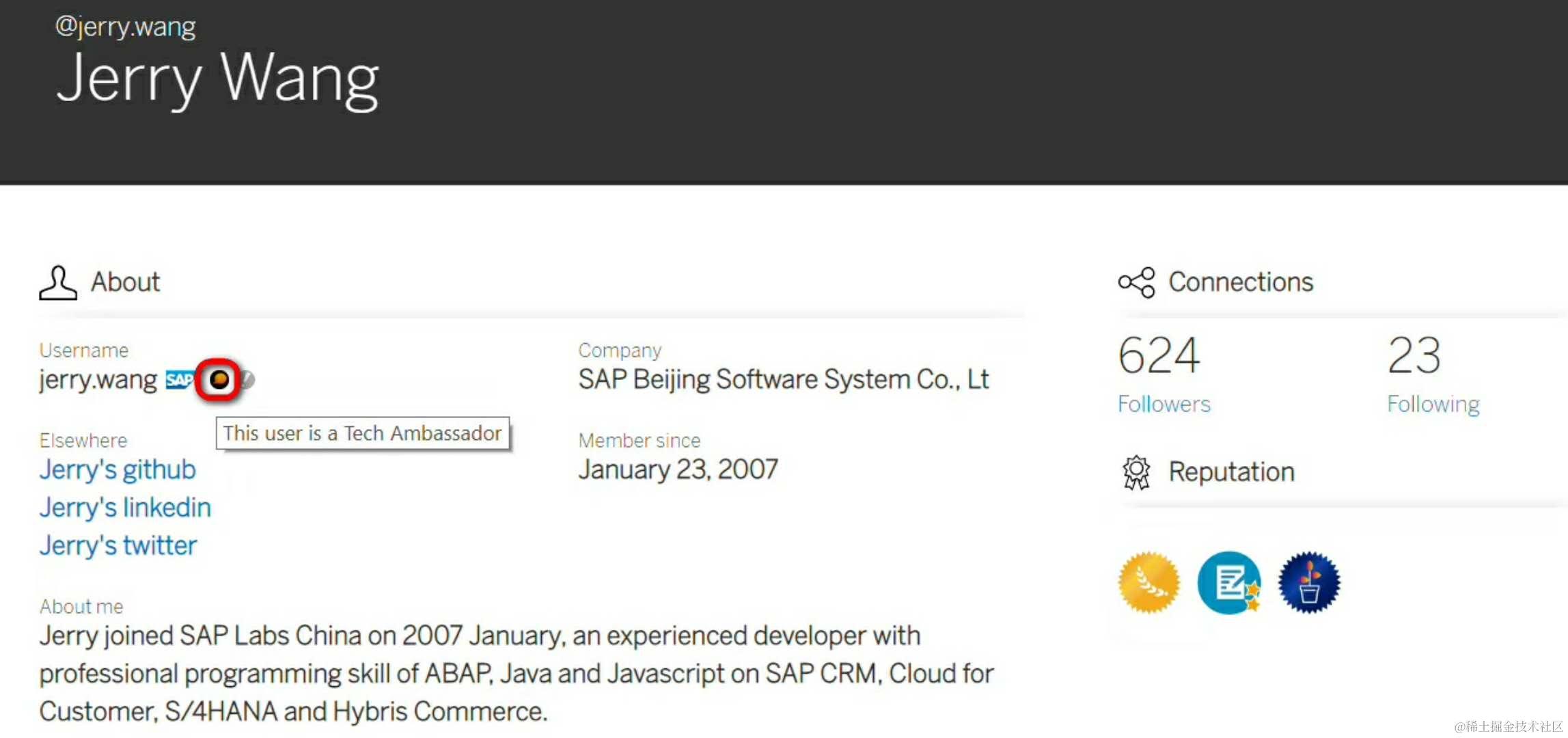Click the Reputation ribbon award icon
Viewport: 1568px width, 738px height.
coord(1136,472)
